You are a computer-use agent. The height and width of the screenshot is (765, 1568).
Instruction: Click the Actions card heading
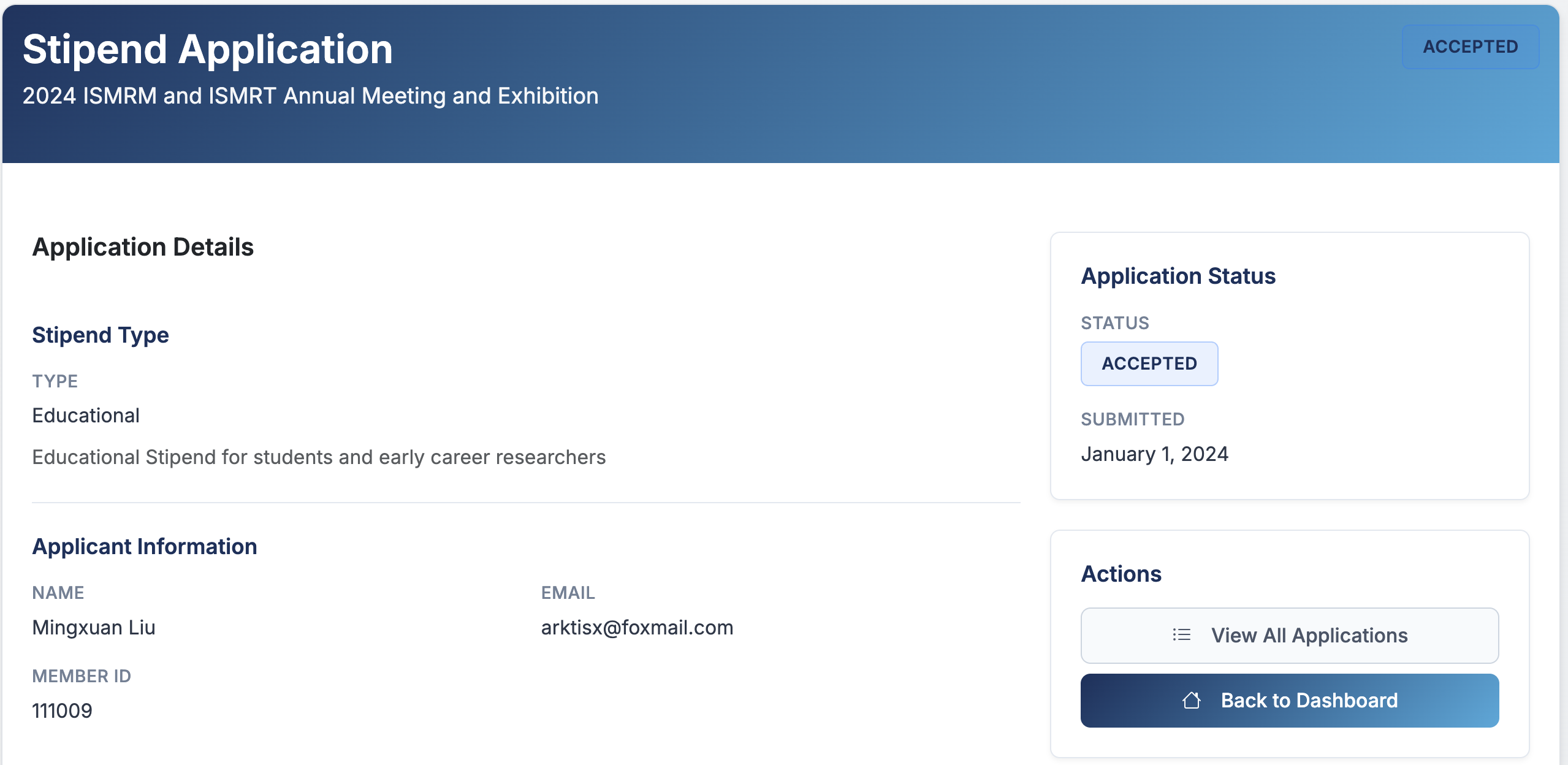click(x=1121, y=574)
